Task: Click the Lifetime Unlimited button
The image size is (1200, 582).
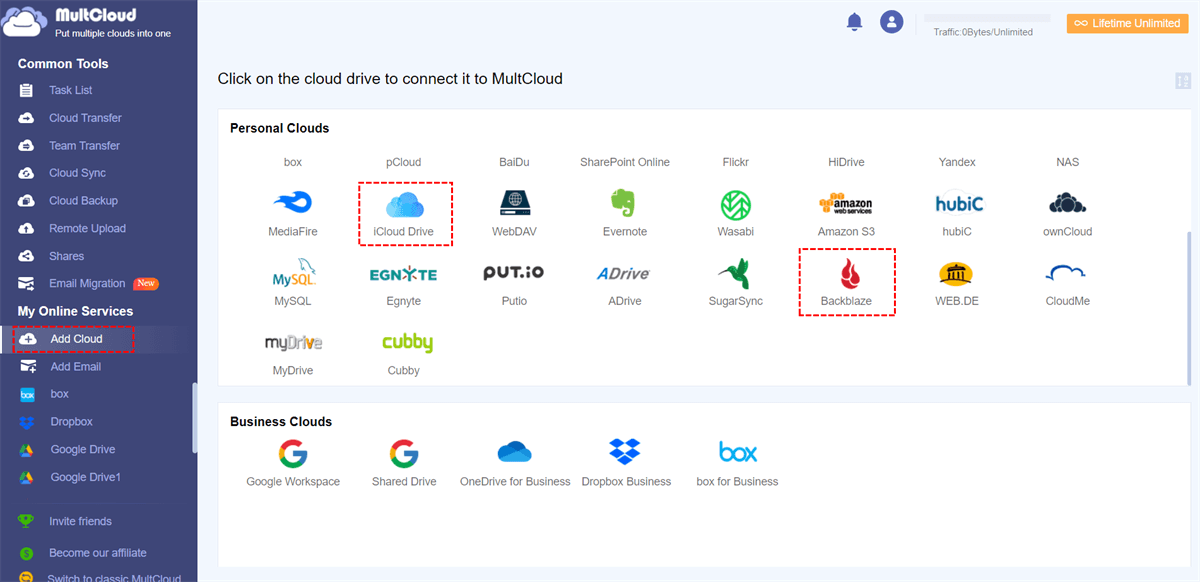Action: coord(1127,23)
